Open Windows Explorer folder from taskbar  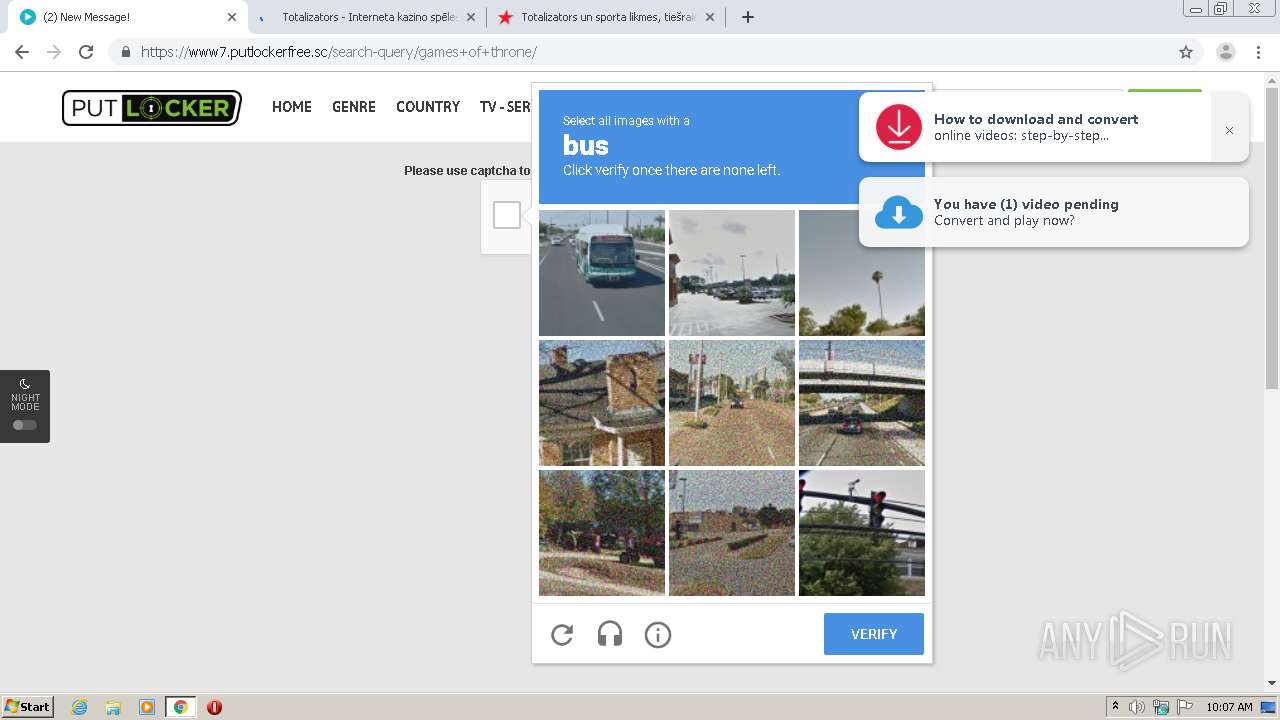tap(113, 707)
